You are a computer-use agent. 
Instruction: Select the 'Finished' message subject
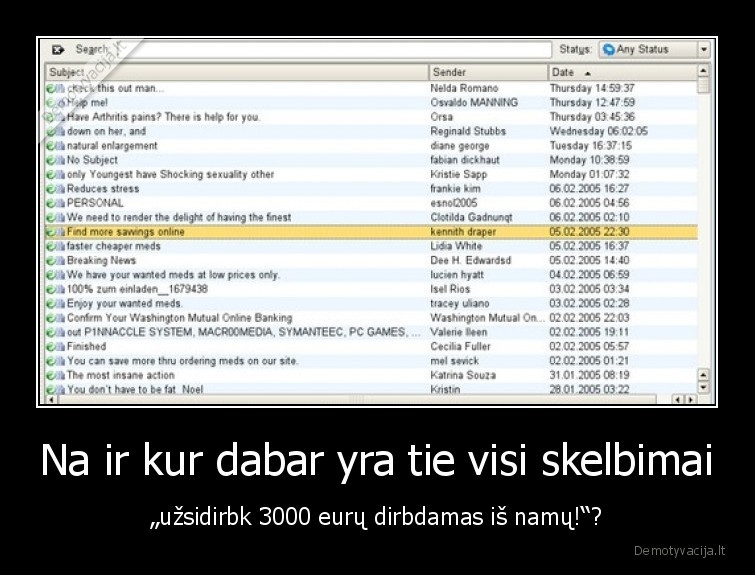point(86,347)
